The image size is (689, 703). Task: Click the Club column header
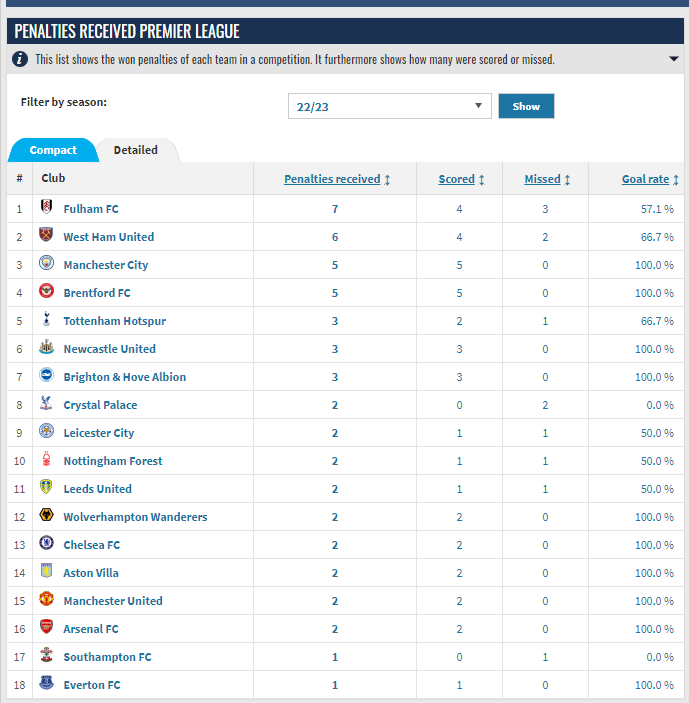pyautogui.click(x=53, y=178)
